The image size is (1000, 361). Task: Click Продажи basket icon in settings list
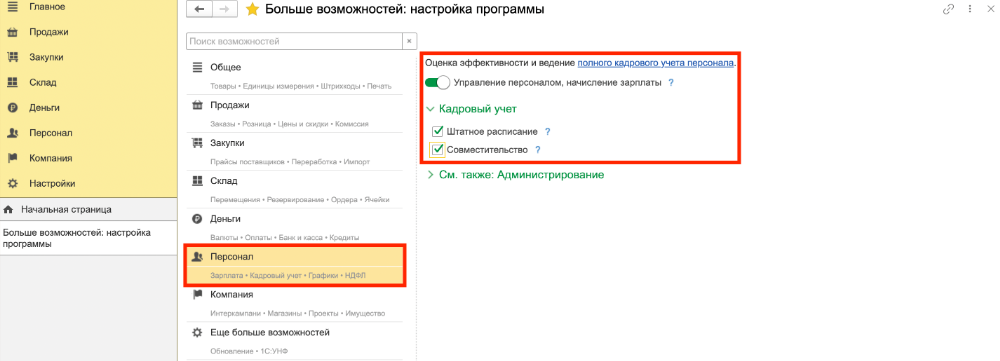[x=197, y=105]
